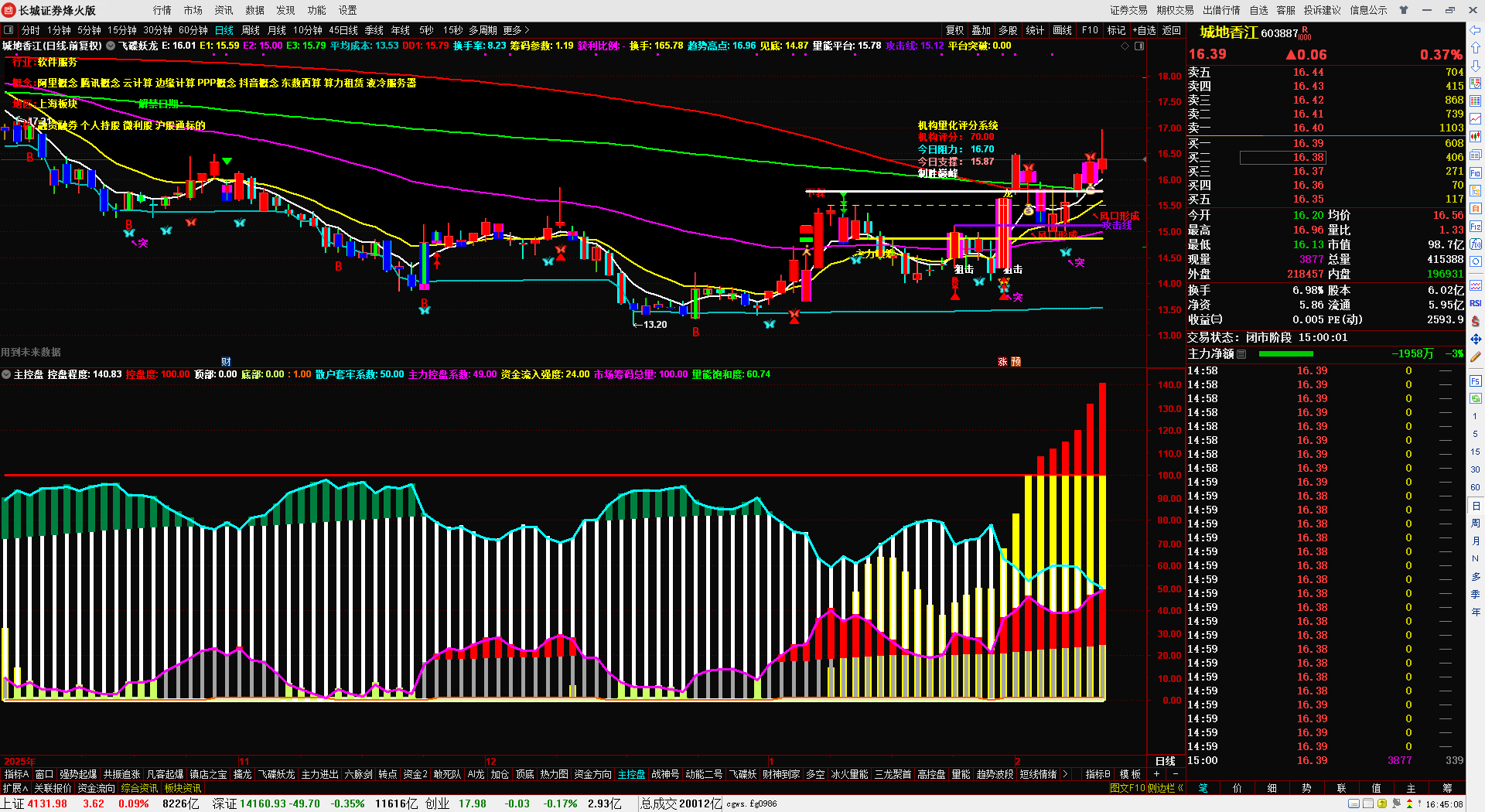Click the gear icon beside 城地香江 chart title

[111, 46]
